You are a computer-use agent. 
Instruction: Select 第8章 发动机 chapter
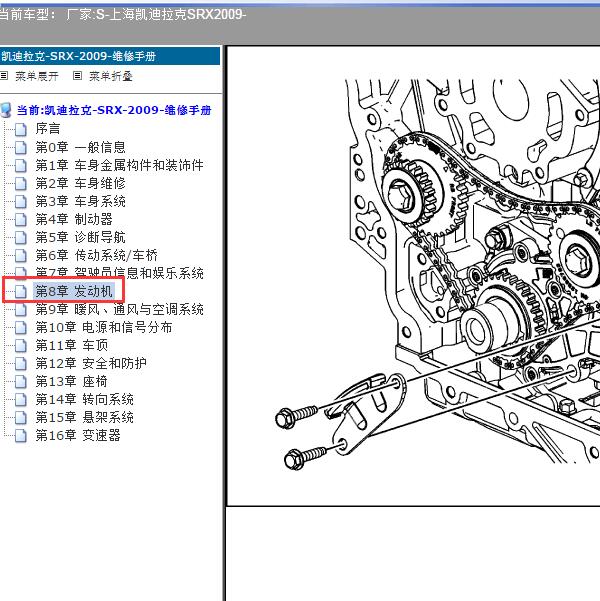tap(74, 291)
